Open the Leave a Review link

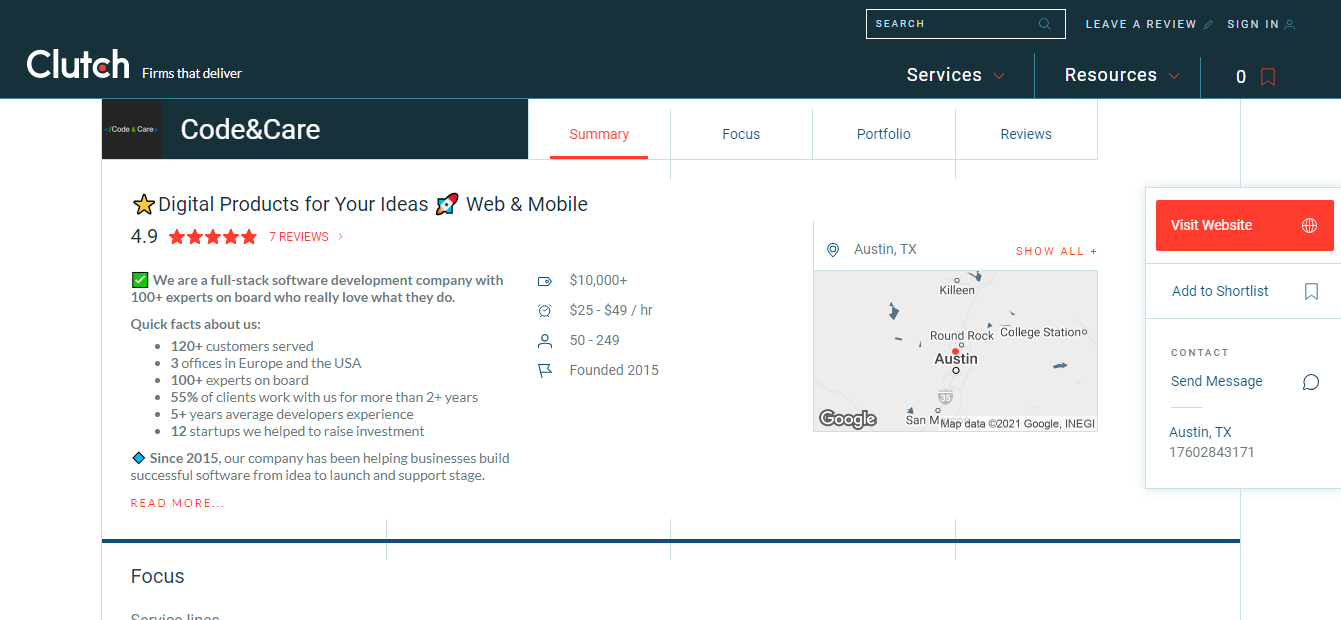pyautogui.click(x=1141, y=24)
